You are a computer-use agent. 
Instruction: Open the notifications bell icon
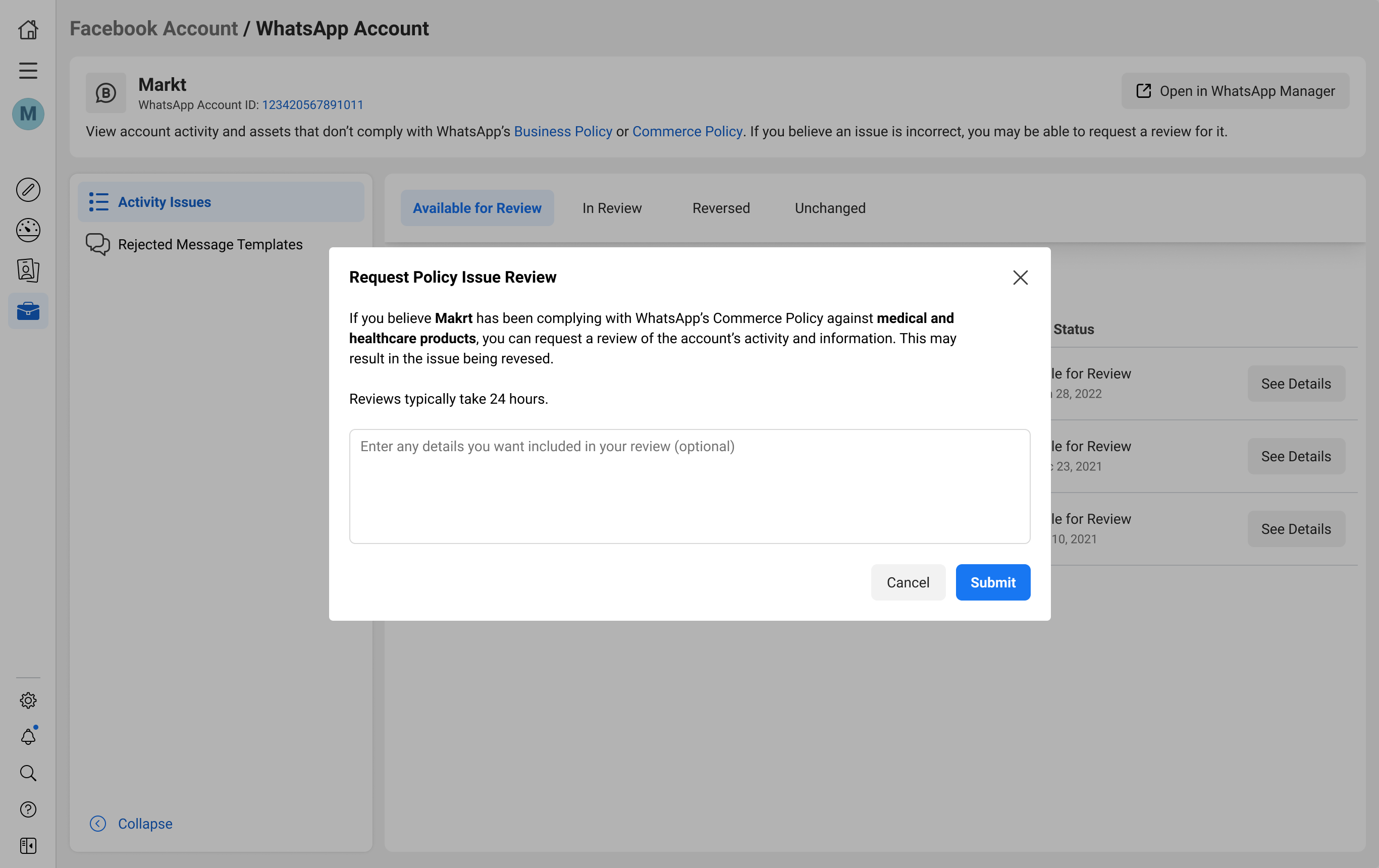coord(28,736)
